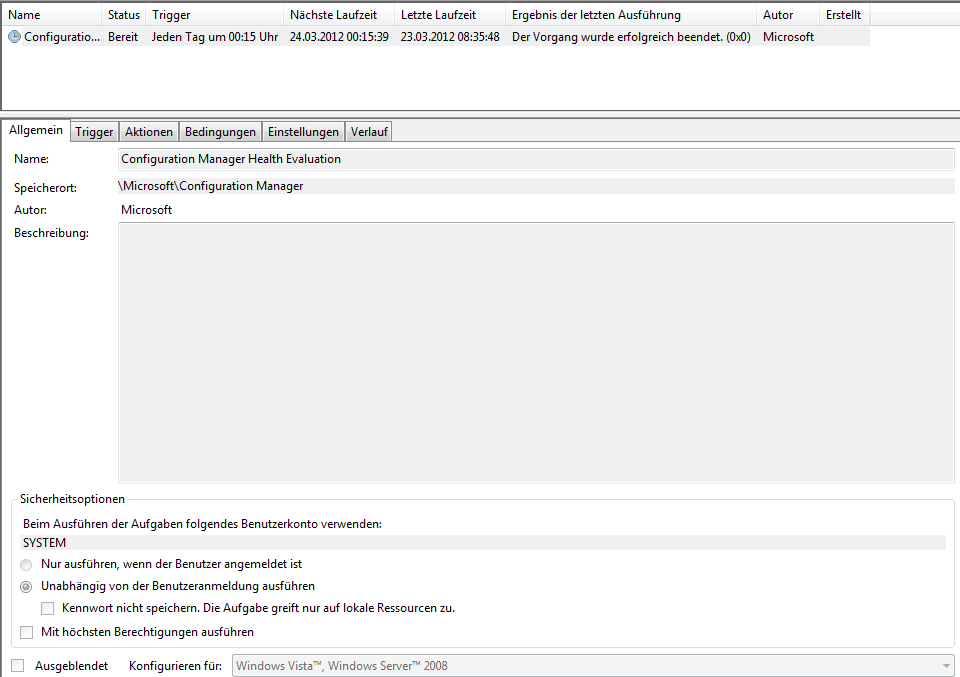Viewport: 960px width, 677px height.
Task: Select the Allgemein tab
Action: coord(36,130)
